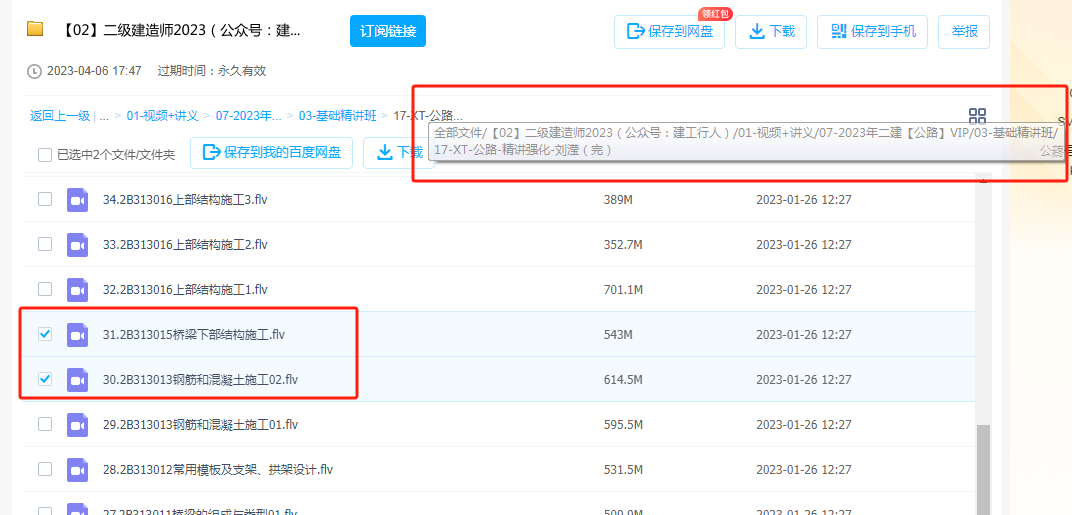Click the collapsed '...' breadcrumb item
Viewport: 1072px width, 515px height.
click(x=104, y=116)
